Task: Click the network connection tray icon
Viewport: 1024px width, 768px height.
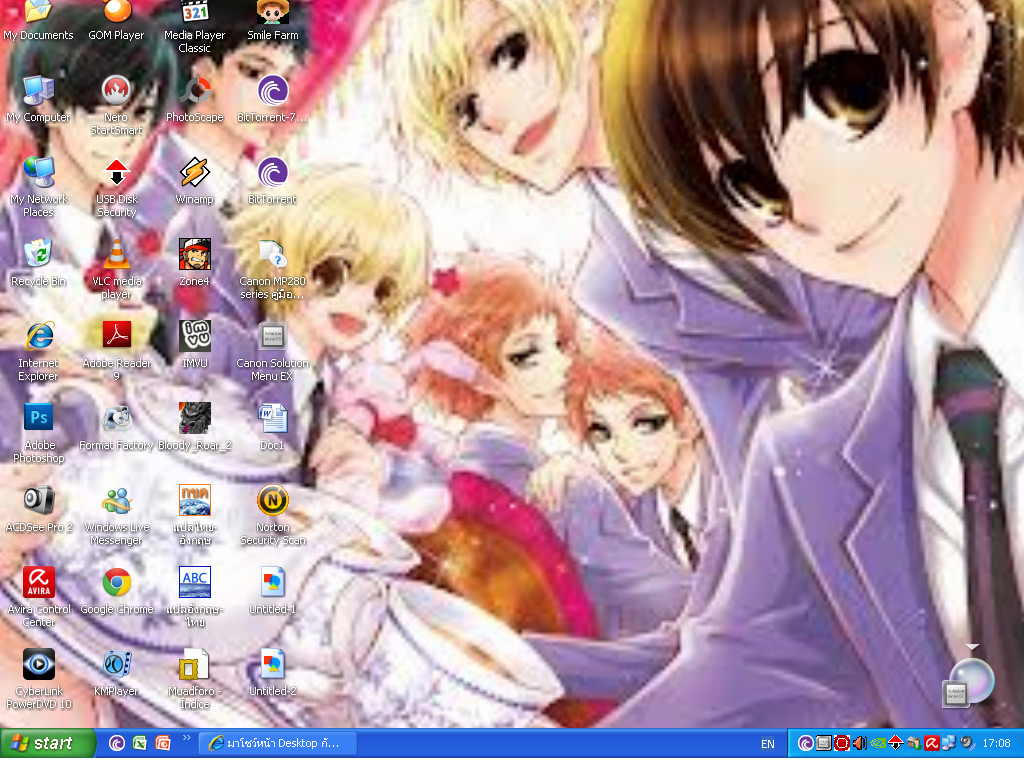Action: pos(949,743)
